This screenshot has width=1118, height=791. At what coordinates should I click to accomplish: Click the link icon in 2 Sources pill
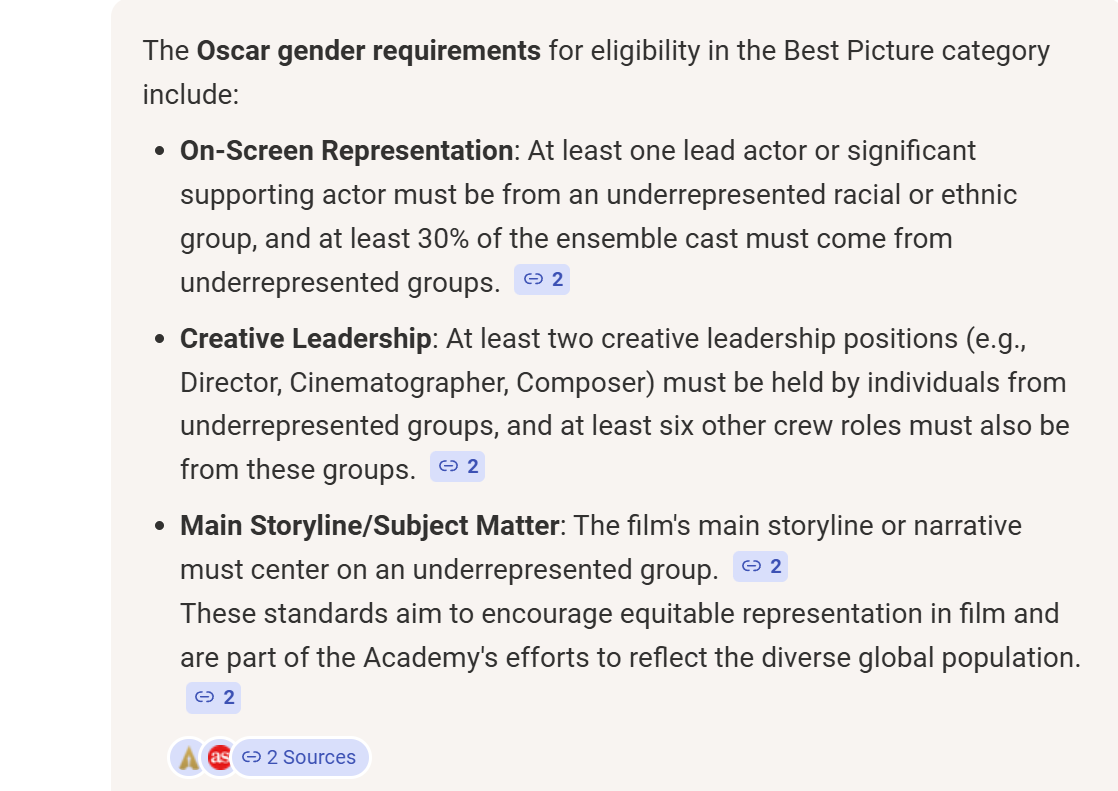252,758
